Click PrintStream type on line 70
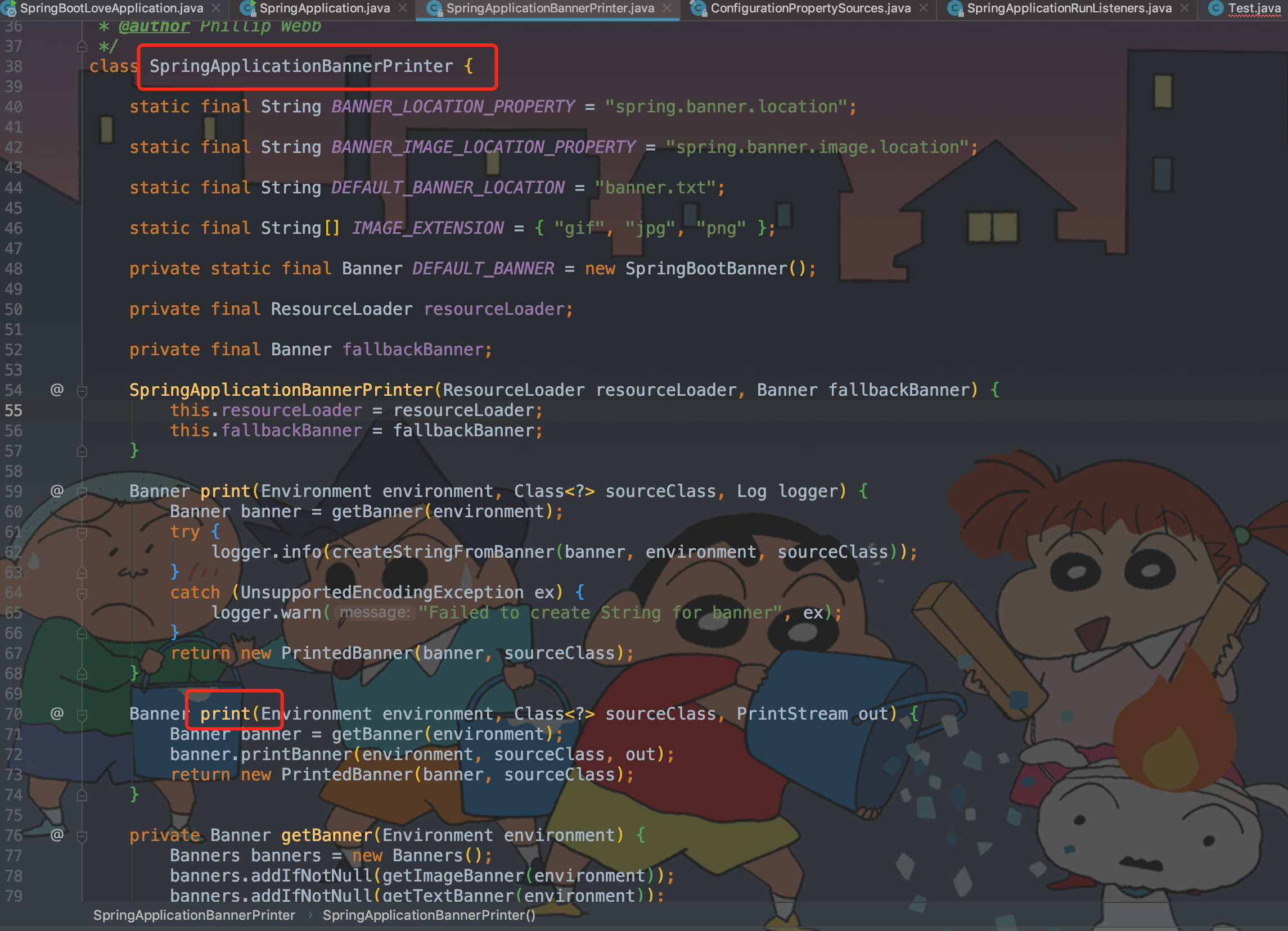The width and height of the screenshot is (1288, 931). coord(792,713)
